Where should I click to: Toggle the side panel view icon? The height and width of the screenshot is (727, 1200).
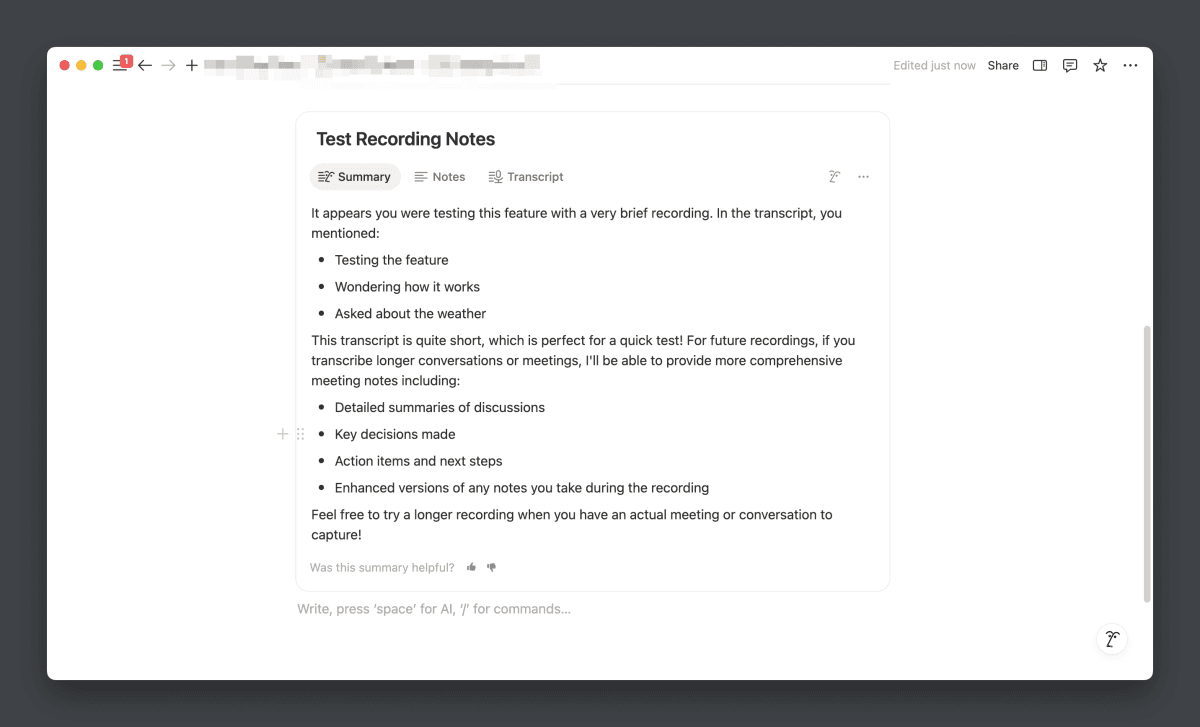click(x=1040, y=66)
